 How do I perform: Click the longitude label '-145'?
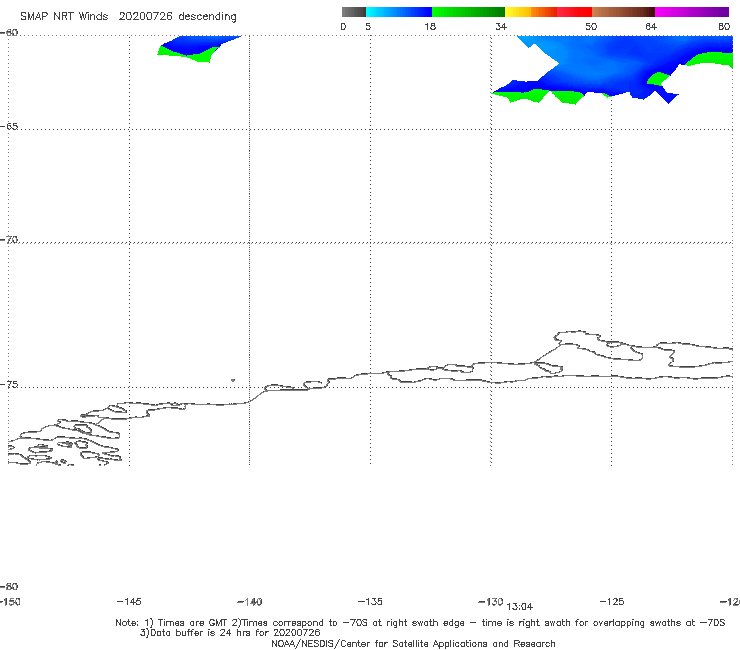point(129,601)
